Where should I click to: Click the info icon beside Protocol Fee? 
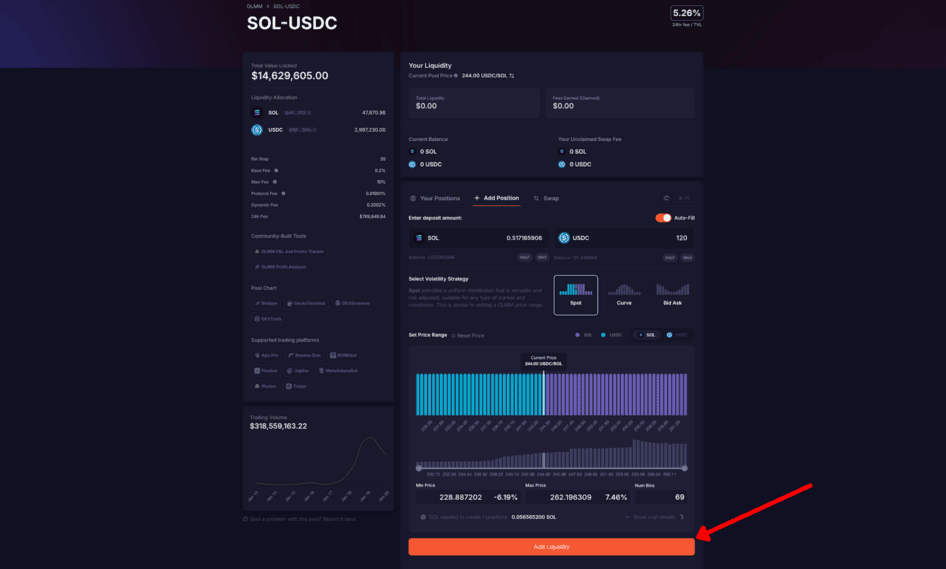coord(283,194)
